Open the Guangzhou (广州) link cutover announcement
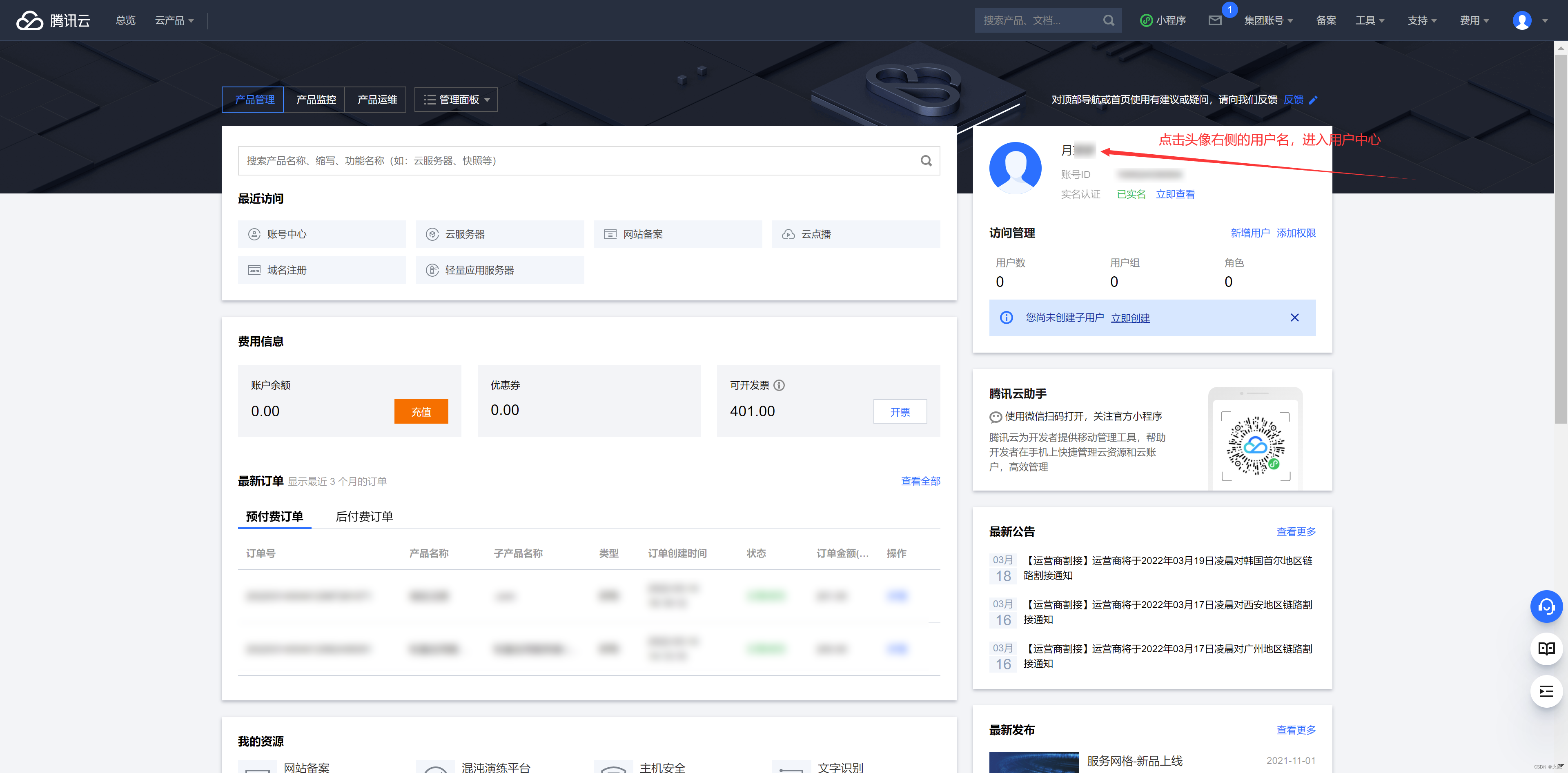The image size is (1568, 773). (x=1167, y=656)
